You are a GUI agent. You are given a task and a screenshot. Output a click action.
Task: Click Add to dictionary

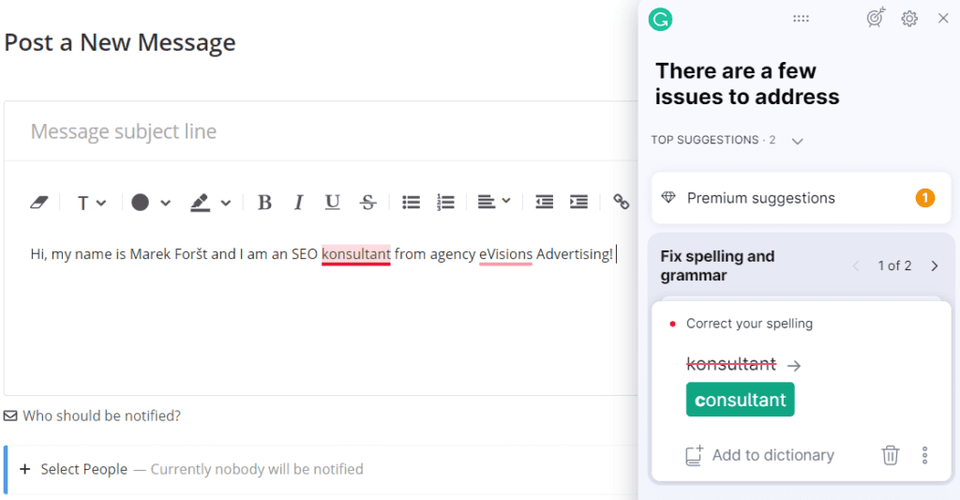(760, 455)
